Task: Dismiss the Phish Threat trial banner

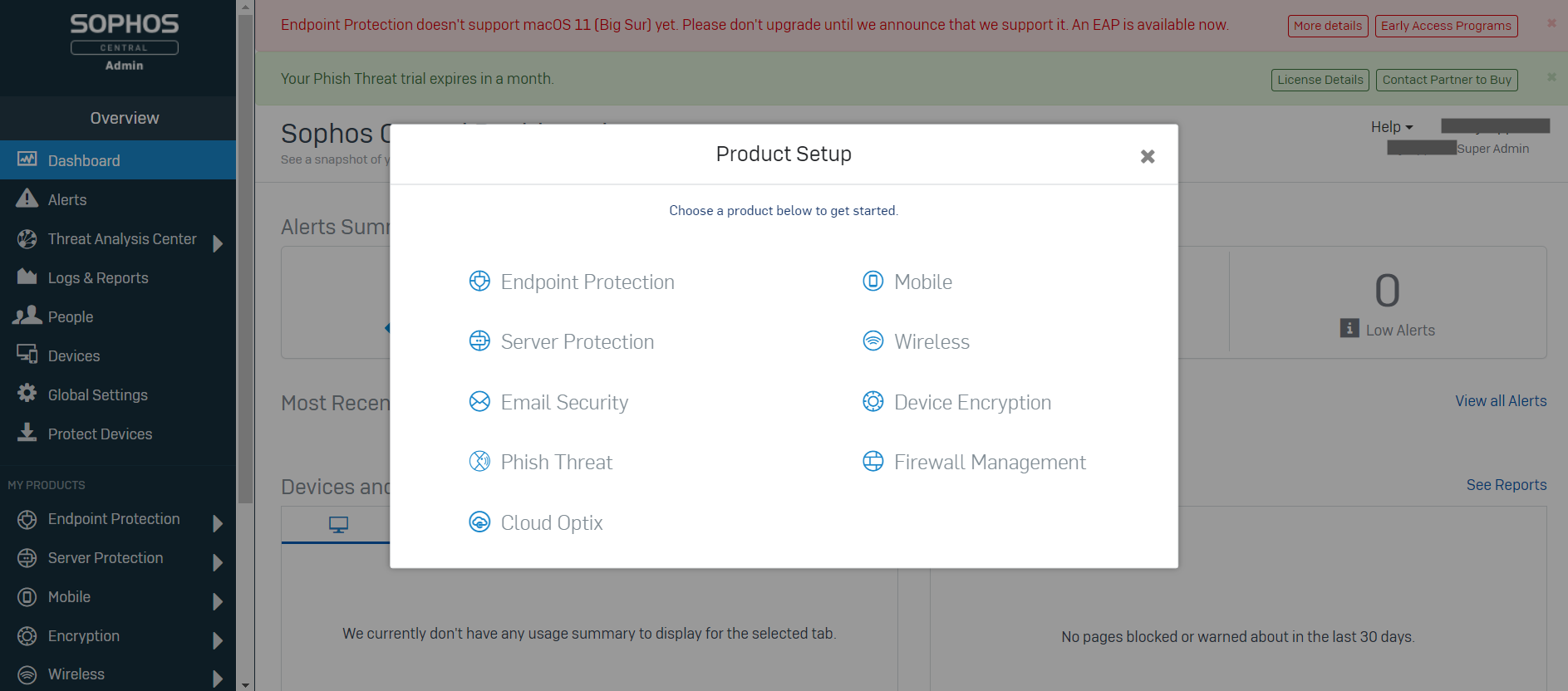Action: click(1551, 77)
